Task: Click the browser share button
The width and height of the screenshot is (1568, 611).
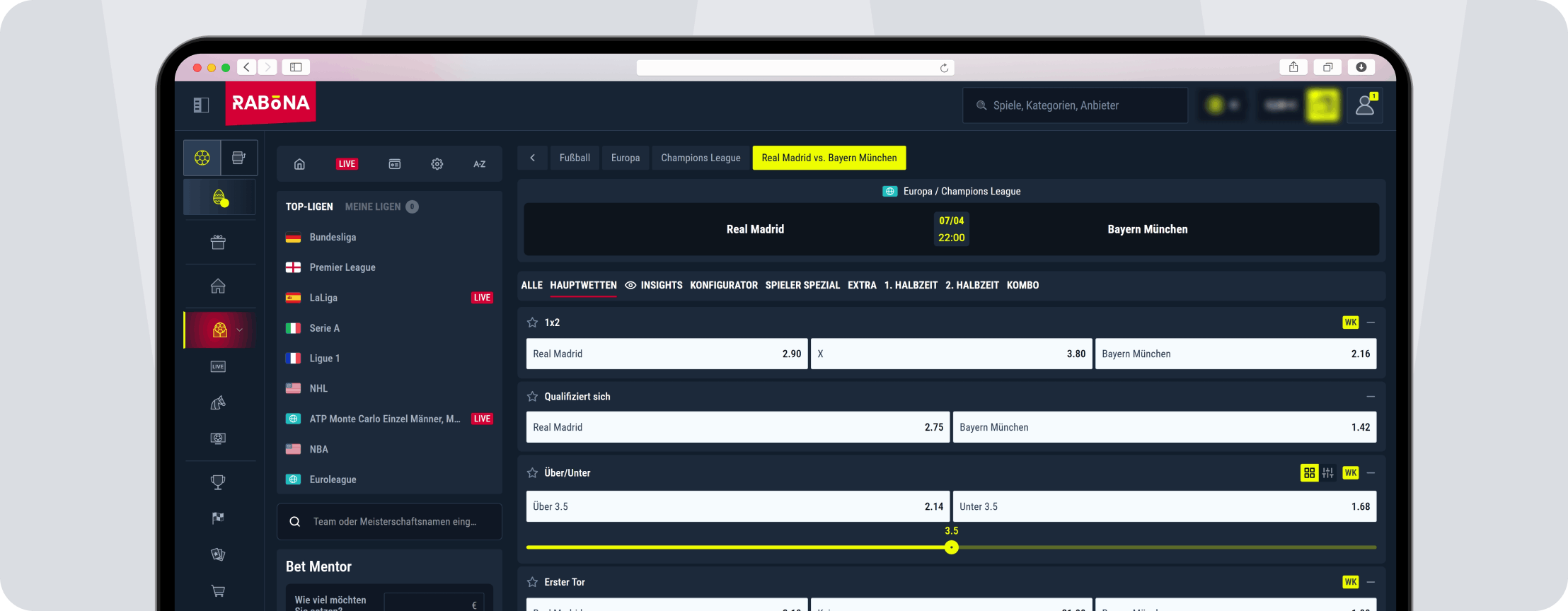Action: click(1293, 67)
